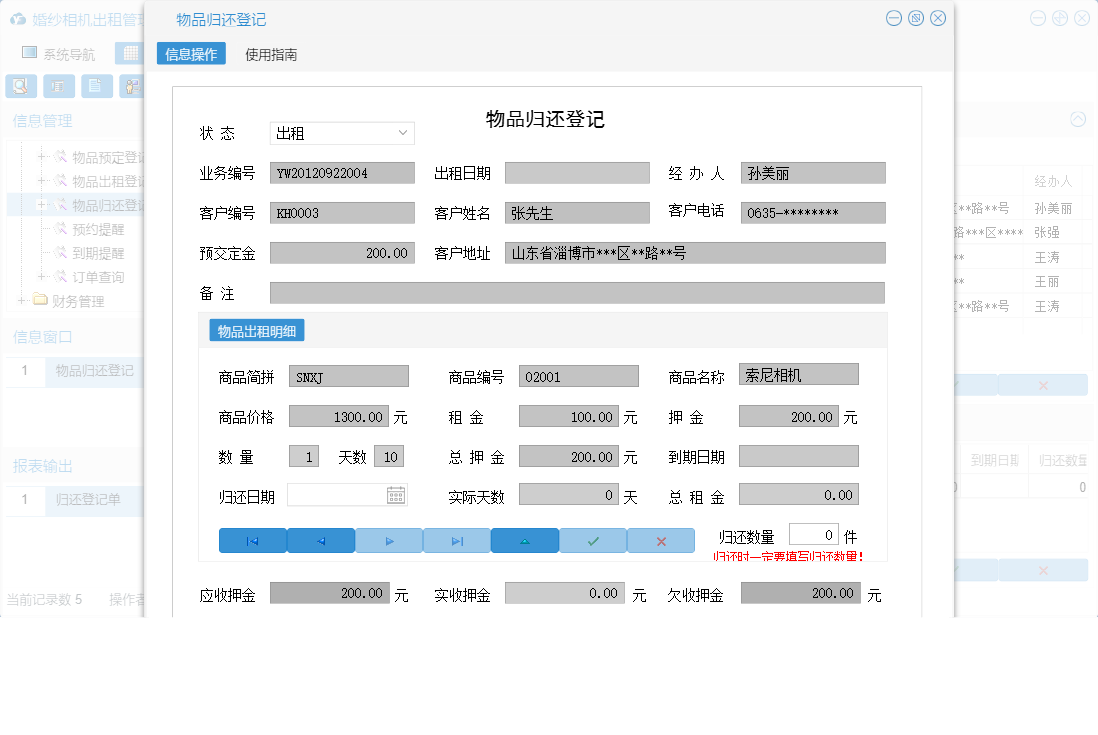
Task: Click the next record arrow button
Action: point(388,540)
